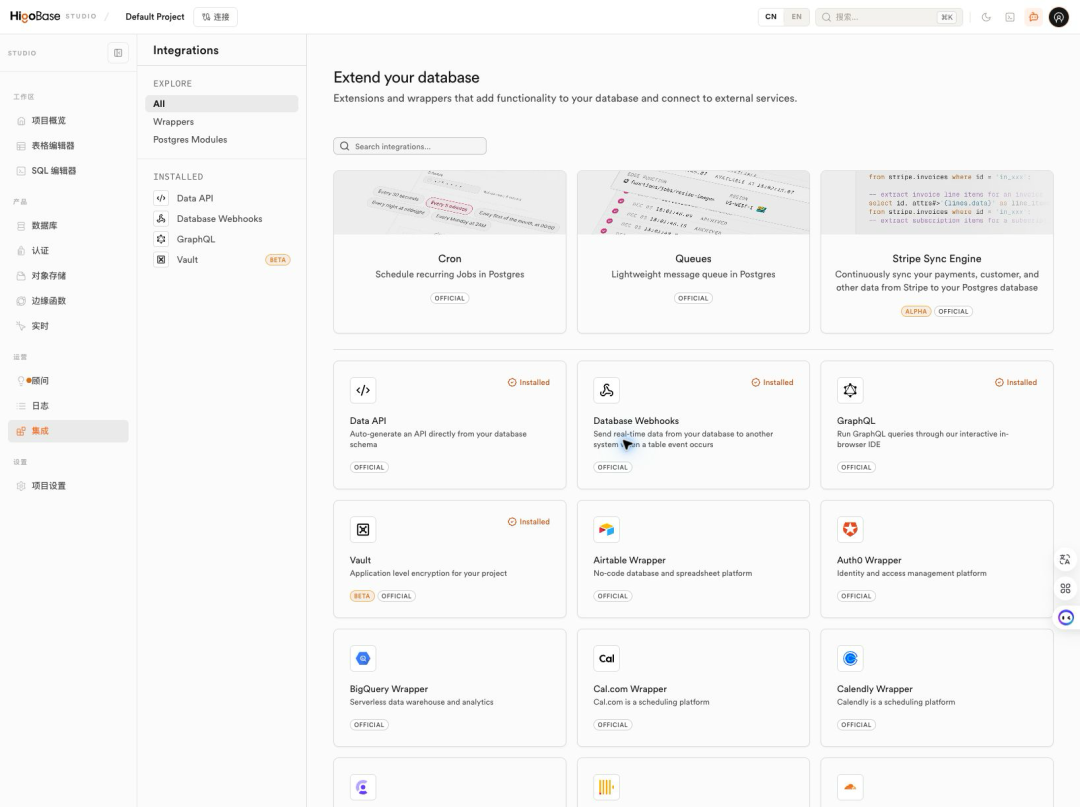Click the Calendly Wrapper logo

coord(850,658)
